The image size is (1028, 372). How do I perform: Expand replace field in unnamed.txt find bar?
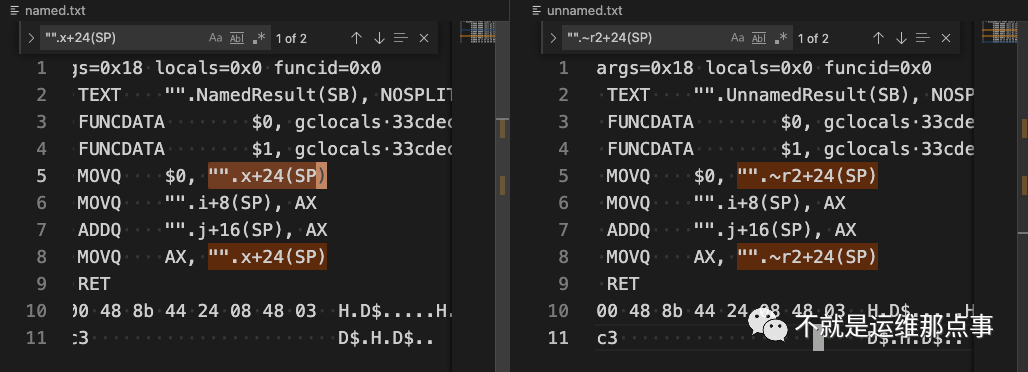[553, 38]
